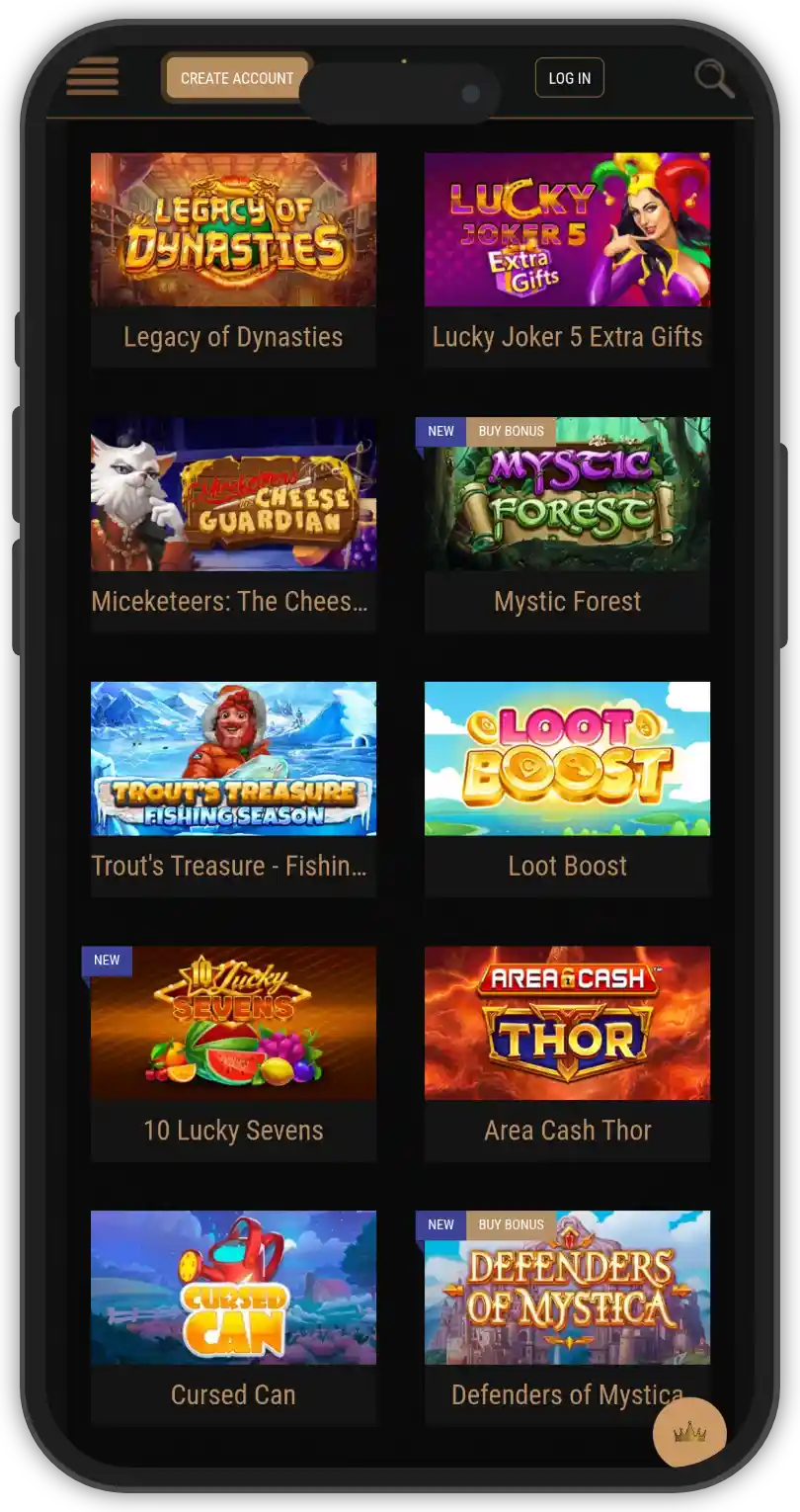Viewport: 800px width, 1512px height.
Task: Open the Area Cash Thor thumbnail
Action: [567, 1024]
